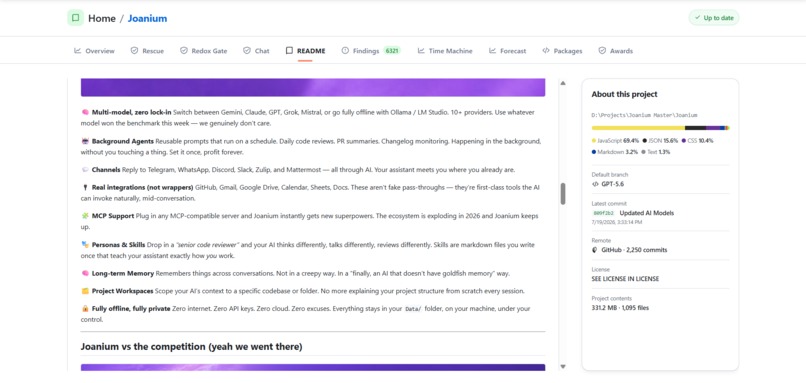Open the Awards tab

pos(616,51)
